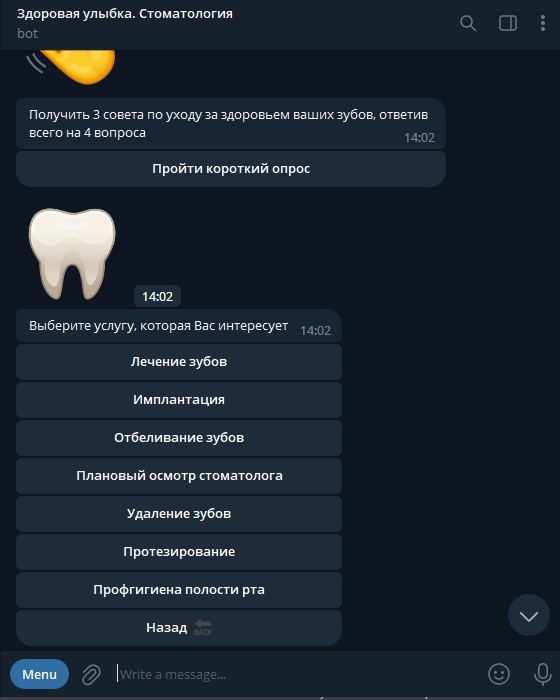Choose Лечение зубов service
560x700 pixels.
tap(179, 362)
